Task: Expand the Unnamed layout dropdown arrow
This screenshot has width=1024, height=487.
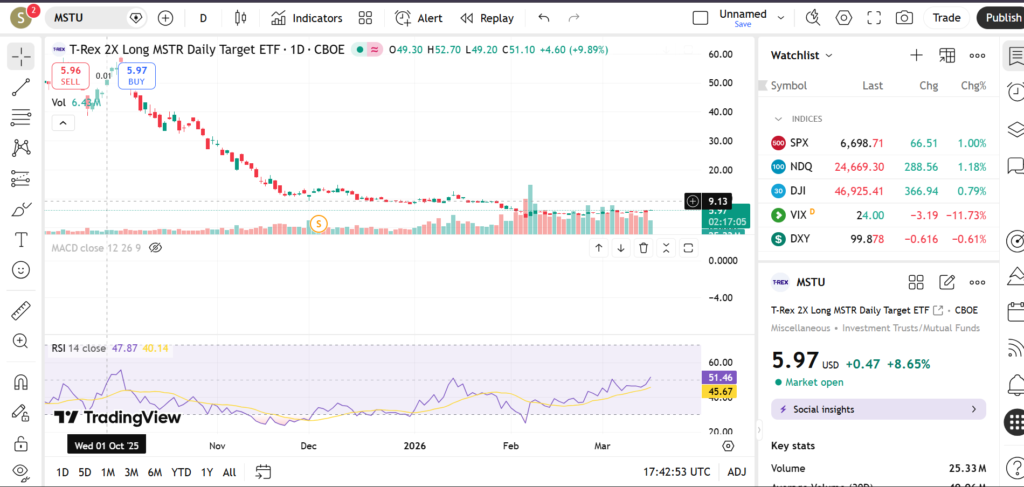Action: [x=781, y=18]
